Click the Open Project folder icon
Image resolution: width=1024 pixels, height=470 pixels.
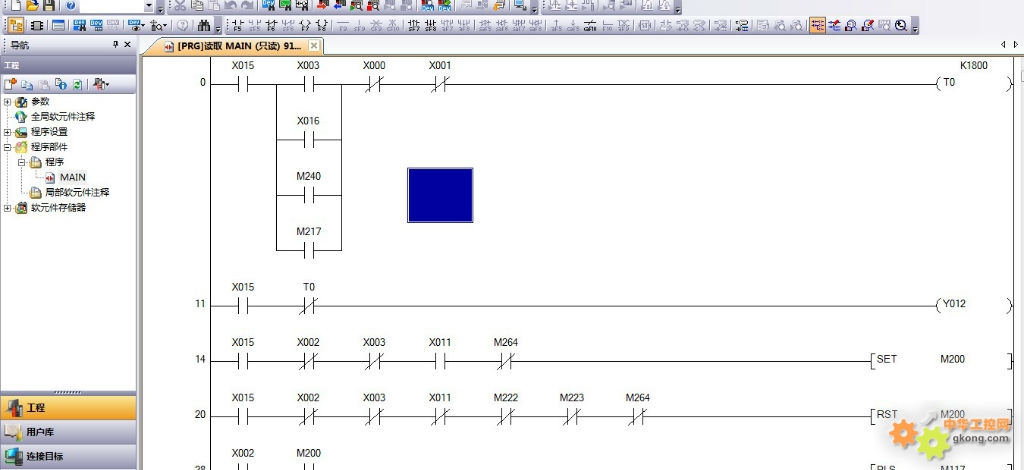(32, 6)
